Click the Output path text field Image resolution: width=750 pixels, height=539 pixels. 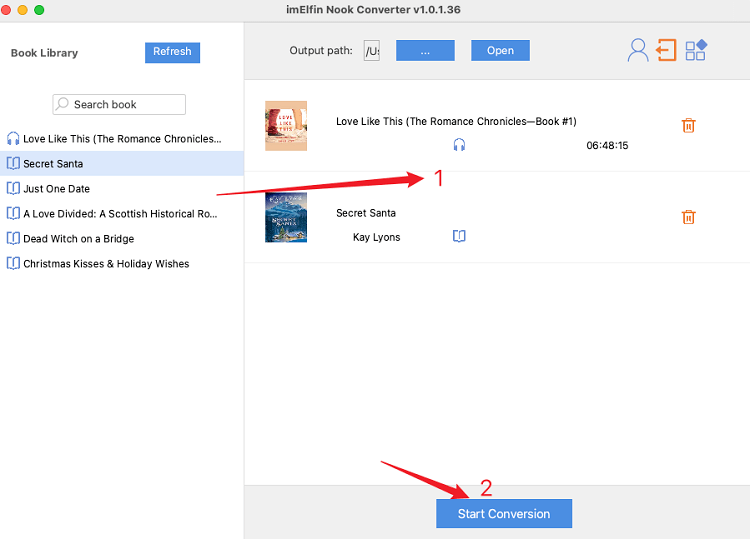pos(372,50)
